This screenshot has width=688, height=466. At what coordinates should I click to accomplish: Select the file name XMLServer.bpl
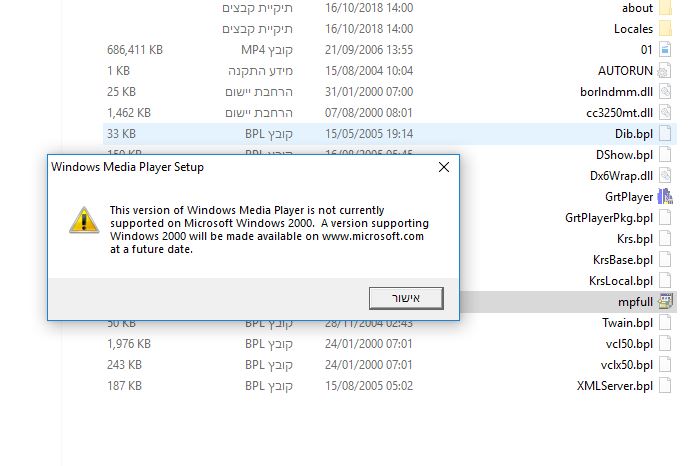pos(615,386)
